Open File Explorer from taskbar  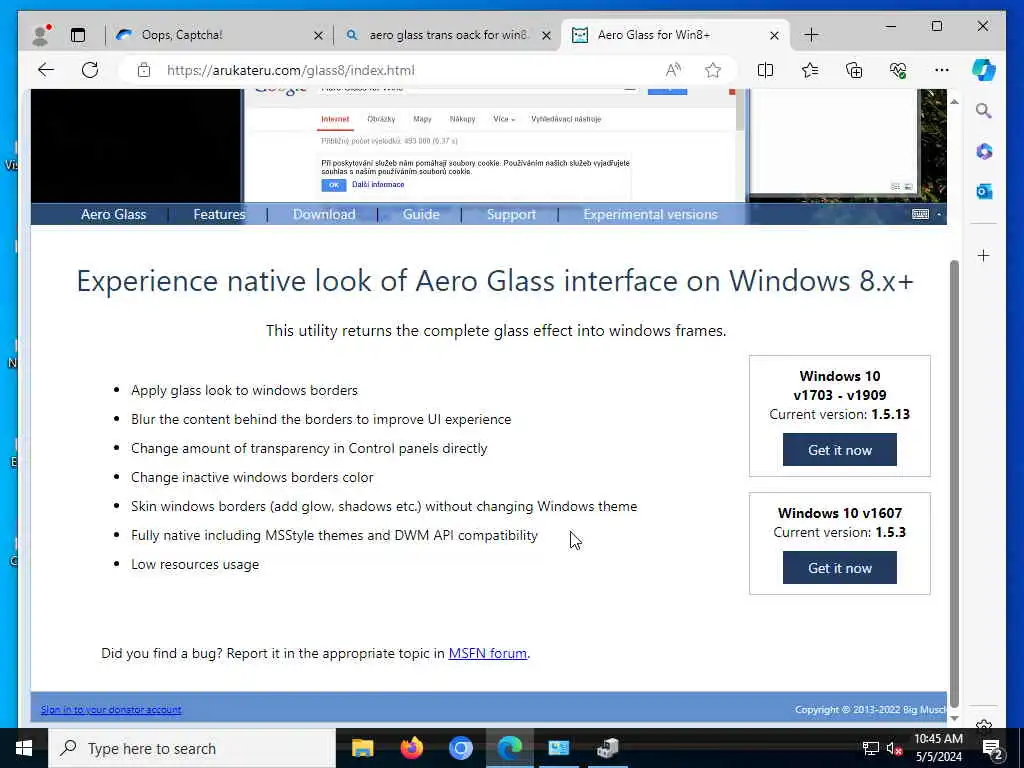point(362,748)
